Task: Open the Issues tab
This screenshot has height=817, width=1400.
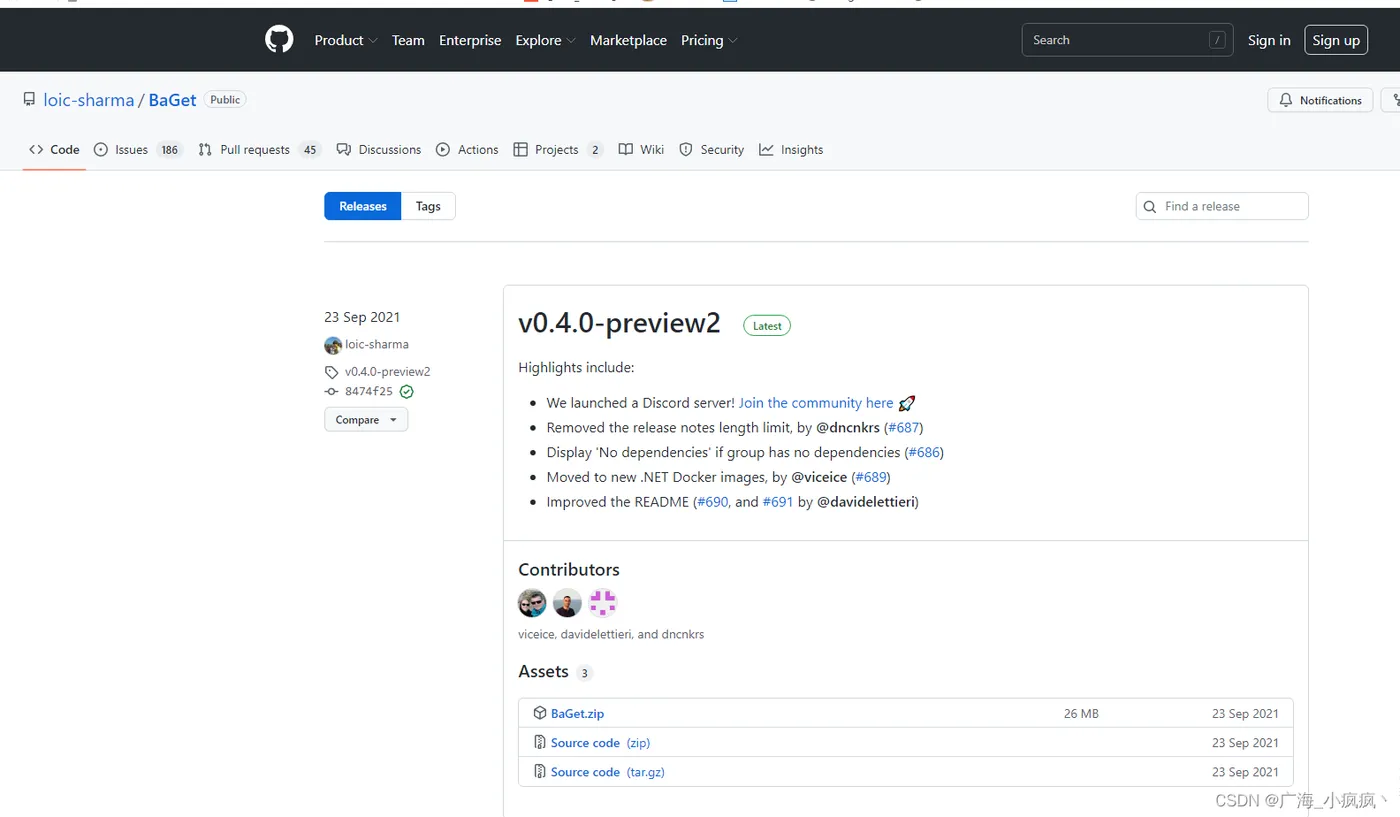Action: (x=138, y=150)
